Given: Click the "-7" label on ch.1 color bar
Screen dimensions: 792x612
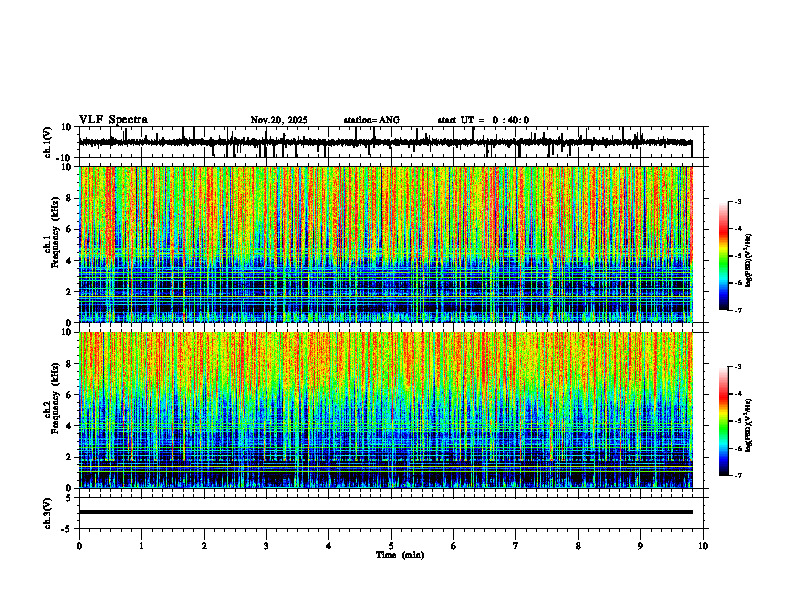Looking at the screenshot, I should 738,310.
